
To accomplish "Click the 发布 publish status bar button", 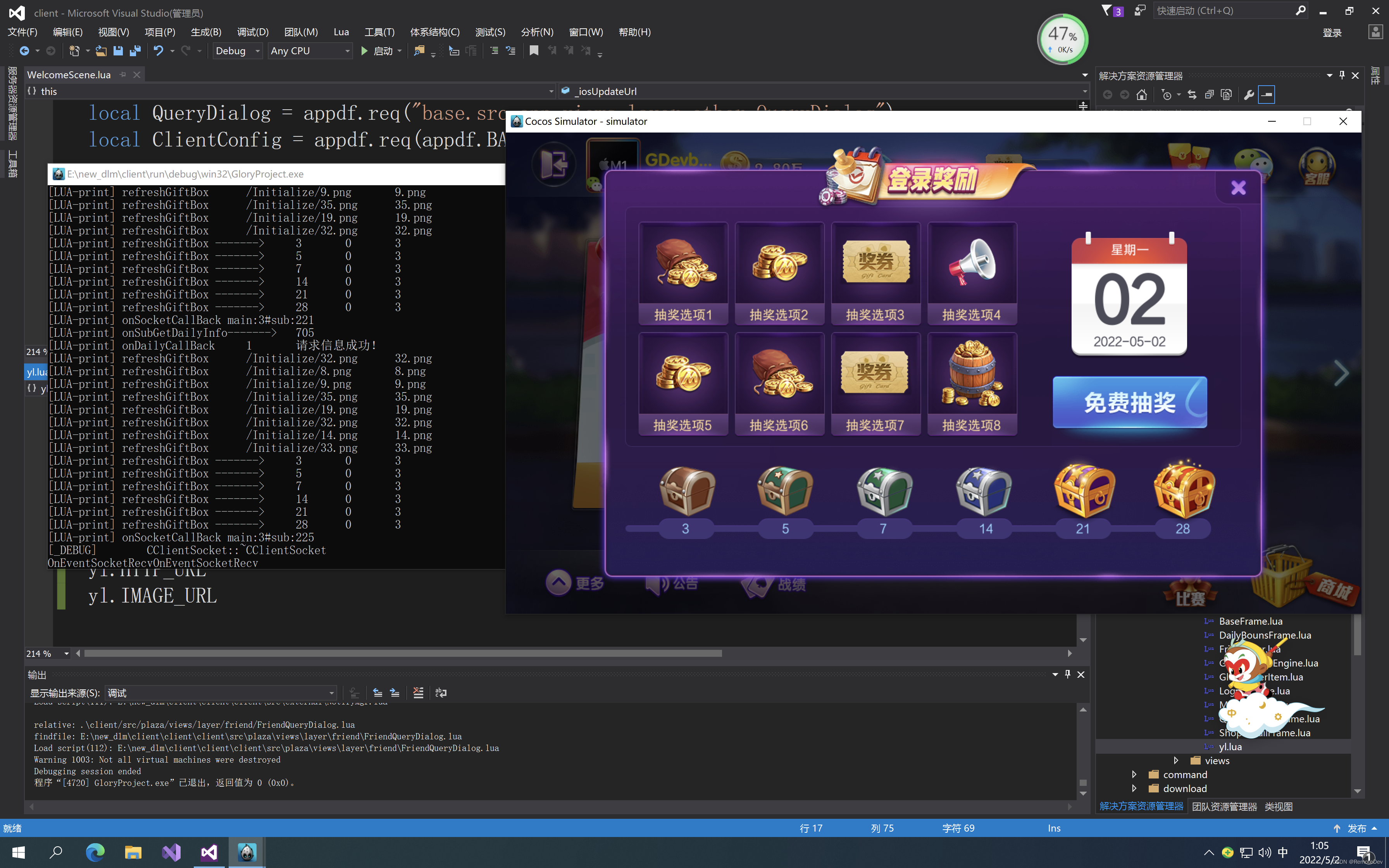I will tap(1357, 828).
